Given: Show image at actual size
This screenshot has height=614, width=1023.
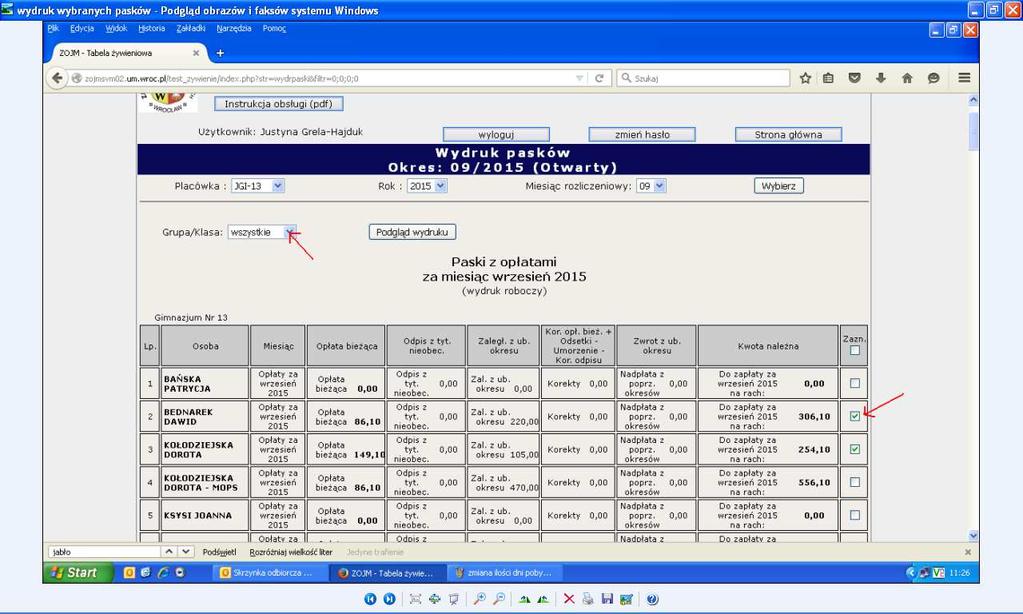Looking at the screenshot, I should click(x=435, y=598).
